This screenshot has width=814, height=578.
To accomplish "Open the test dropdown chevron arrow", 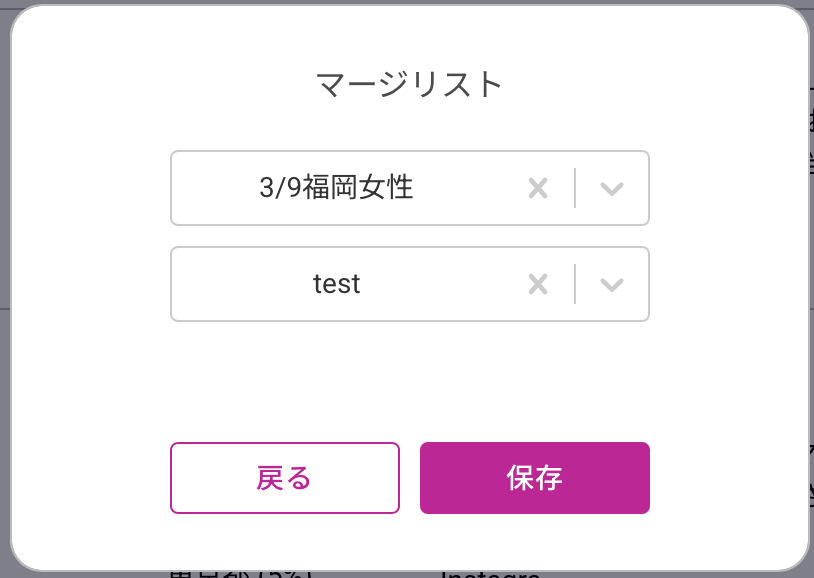I will point(612,284).
